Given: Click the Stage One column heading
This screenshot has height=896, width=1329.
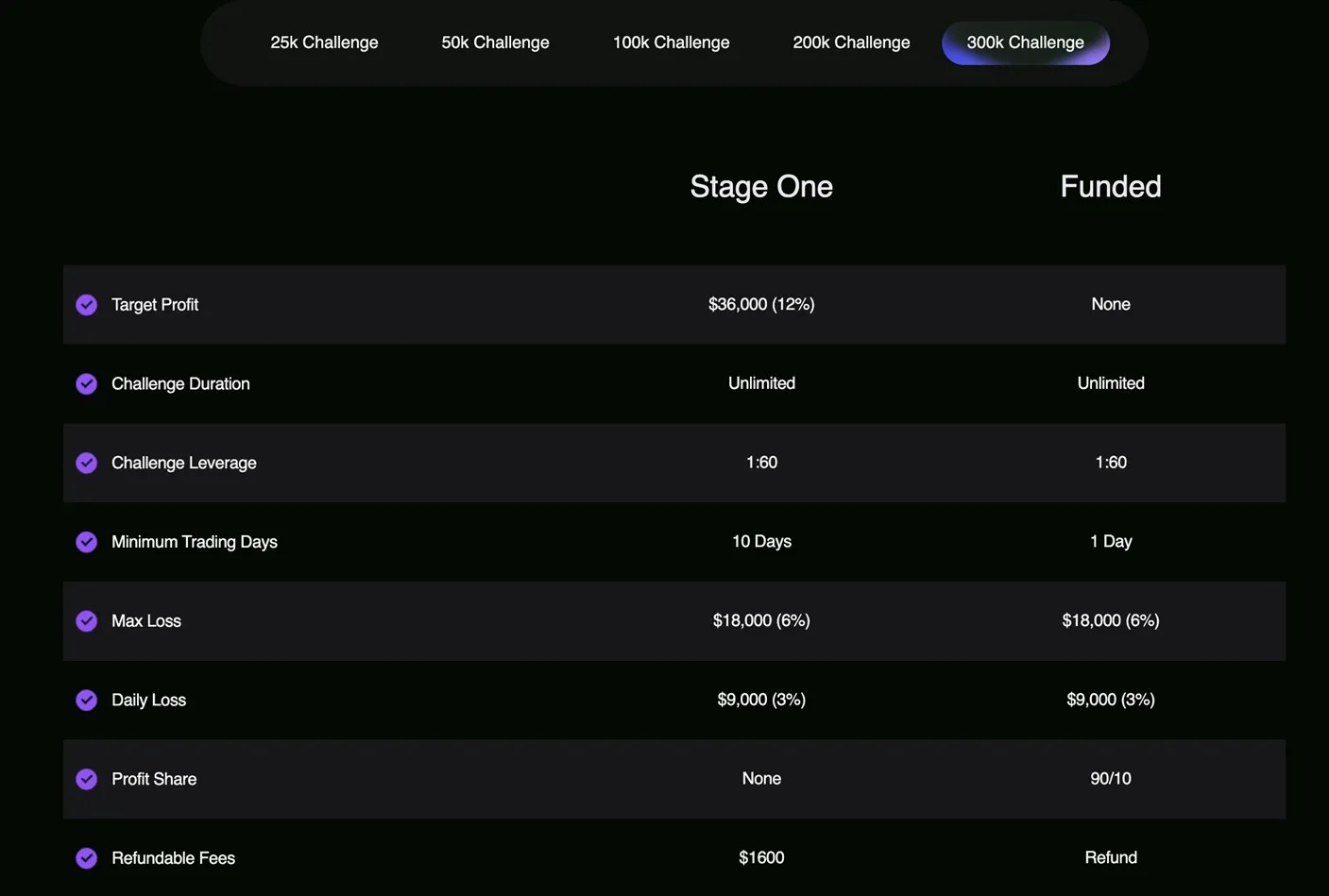Looking at the screenshot, I should (x=761, y=187).
